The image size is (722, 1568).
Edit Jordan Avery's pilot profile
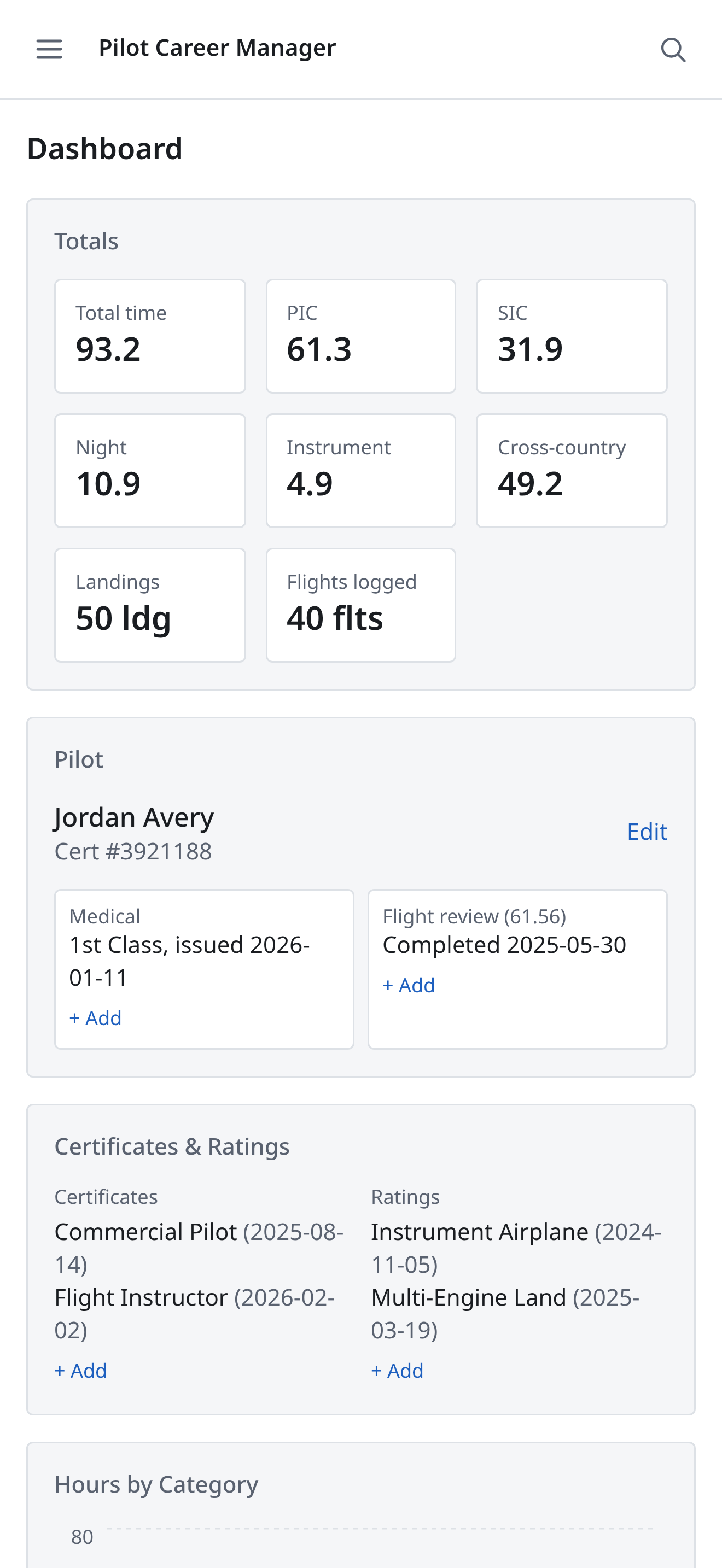click(647, 832)
